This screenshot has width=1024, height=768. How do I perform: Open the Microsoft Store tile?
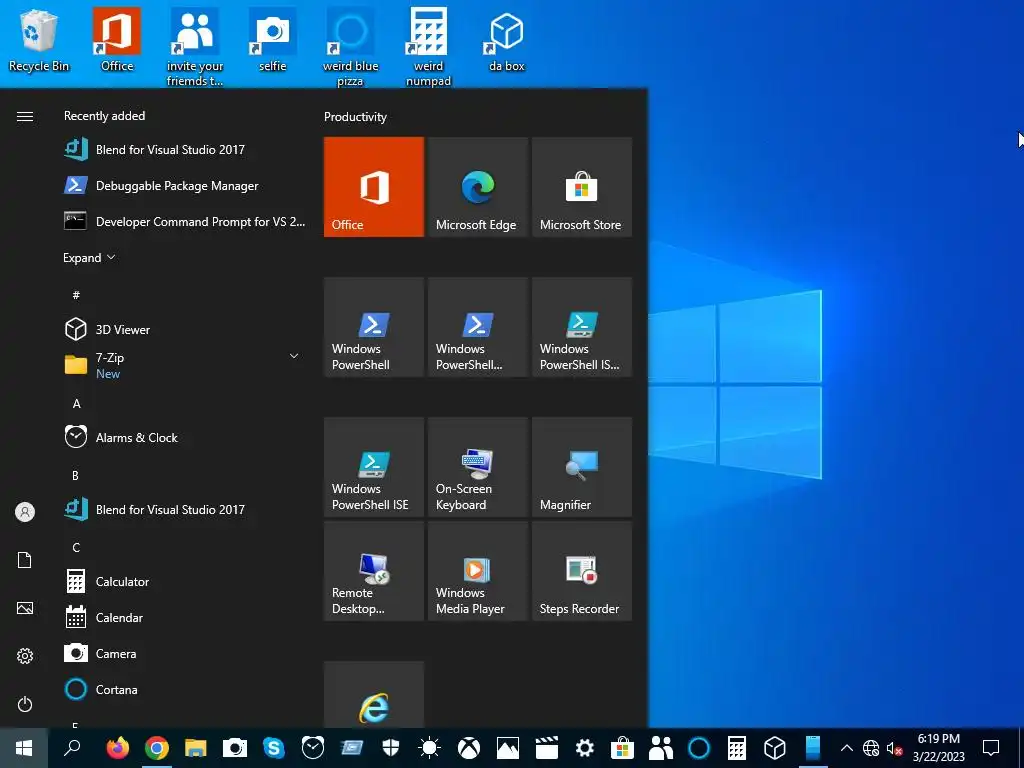coord(582,187)
